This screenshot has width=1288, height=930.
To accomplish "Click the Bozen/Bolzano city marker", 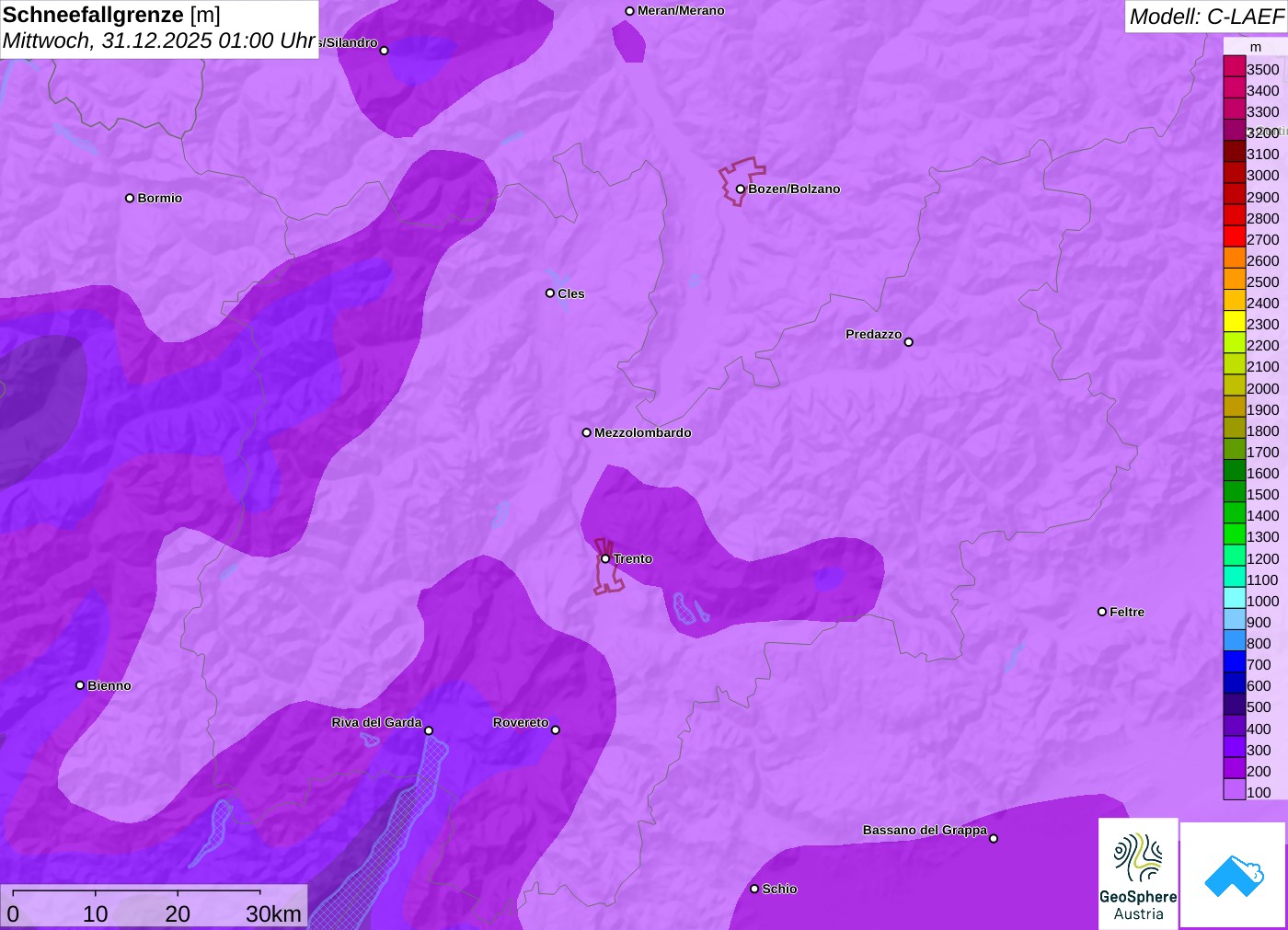I will pos(740,189).
